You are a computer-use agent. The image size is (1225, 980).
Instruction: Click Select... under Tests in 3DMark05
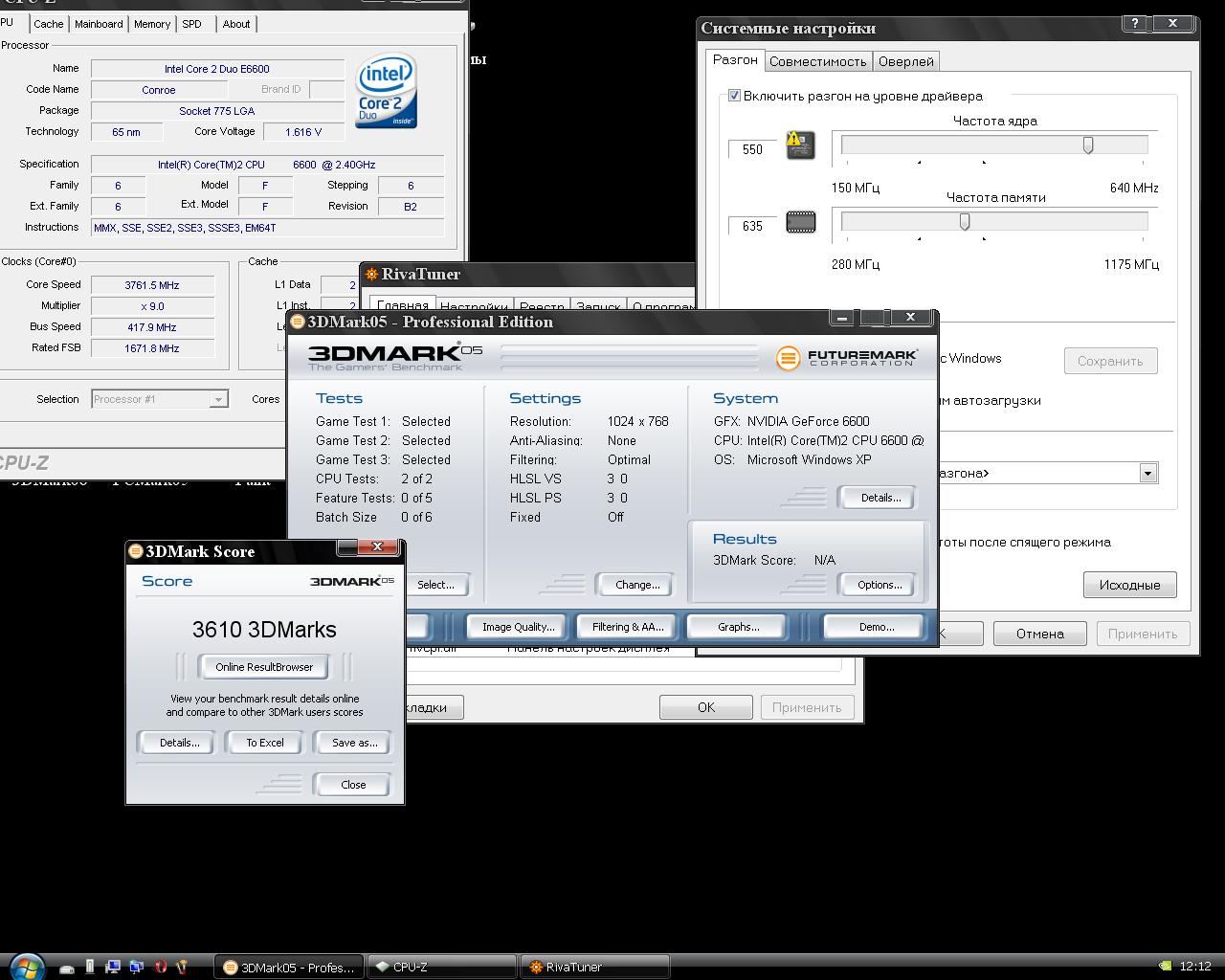(435, 585)
